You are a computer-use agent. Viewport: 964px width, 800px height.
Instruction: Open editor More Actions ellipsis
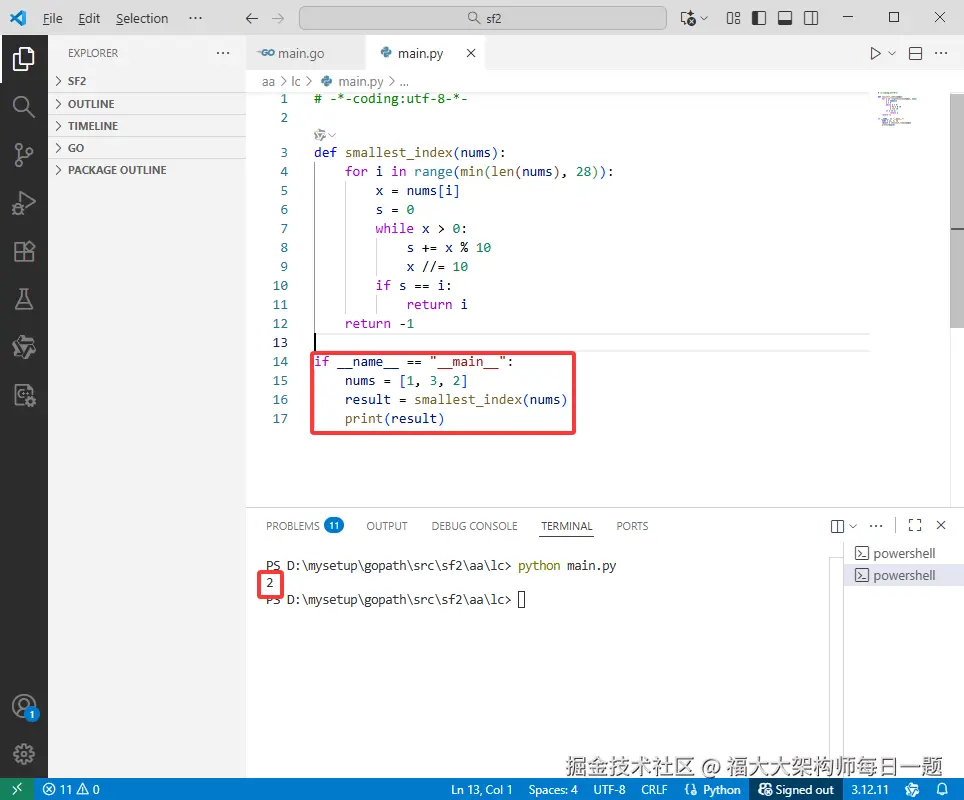(x=941, y=53)
